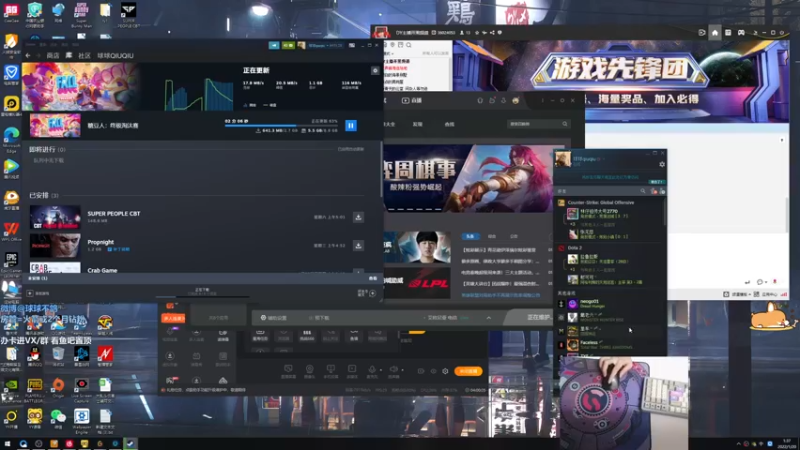Click Steam icon on the taskbar
This screenshot has width=800, height=450.
pyautogui.click(x=130, y=444)
